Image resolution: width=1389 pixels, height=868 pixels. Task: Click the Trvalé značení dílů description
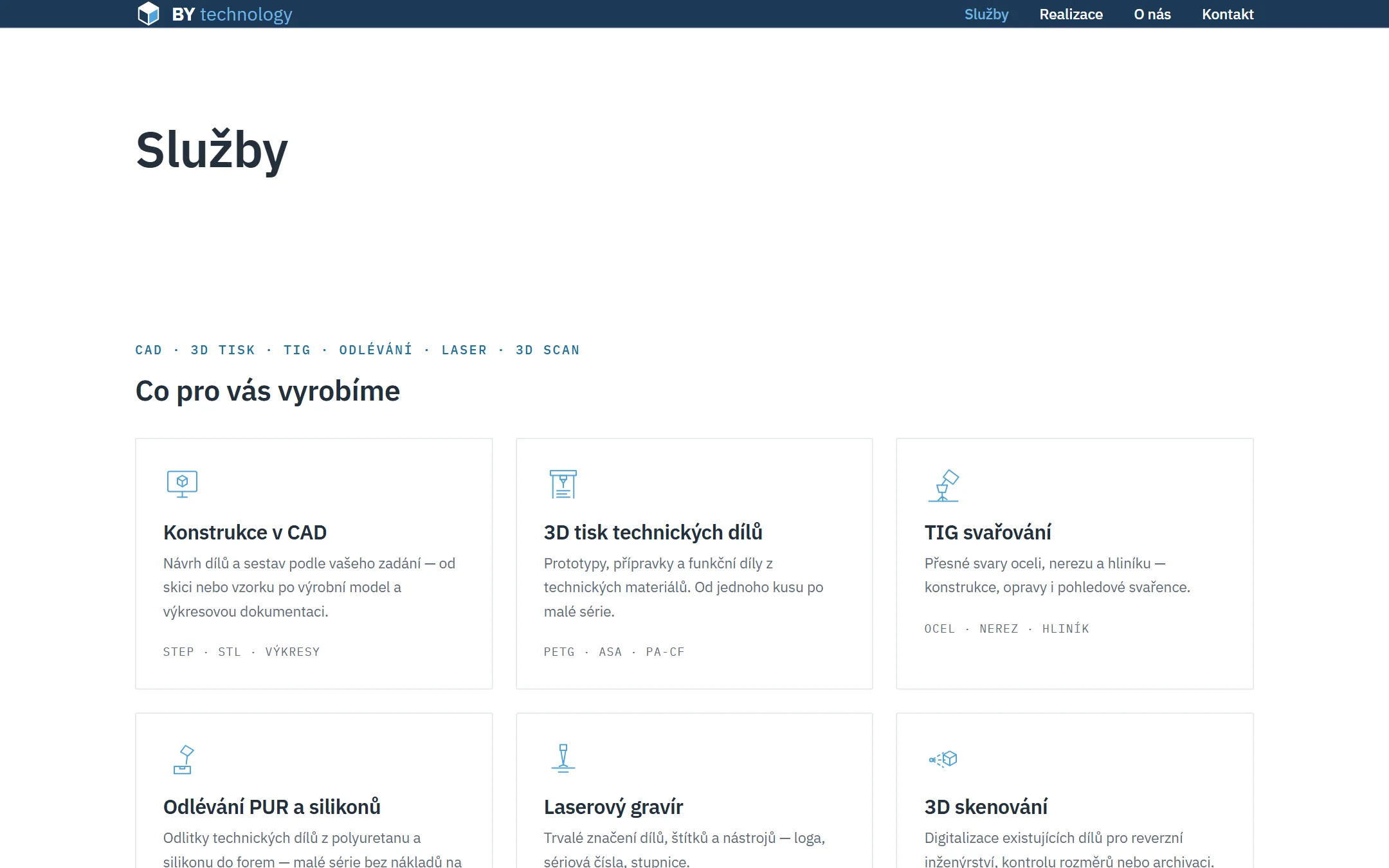(x=684, y=850)
